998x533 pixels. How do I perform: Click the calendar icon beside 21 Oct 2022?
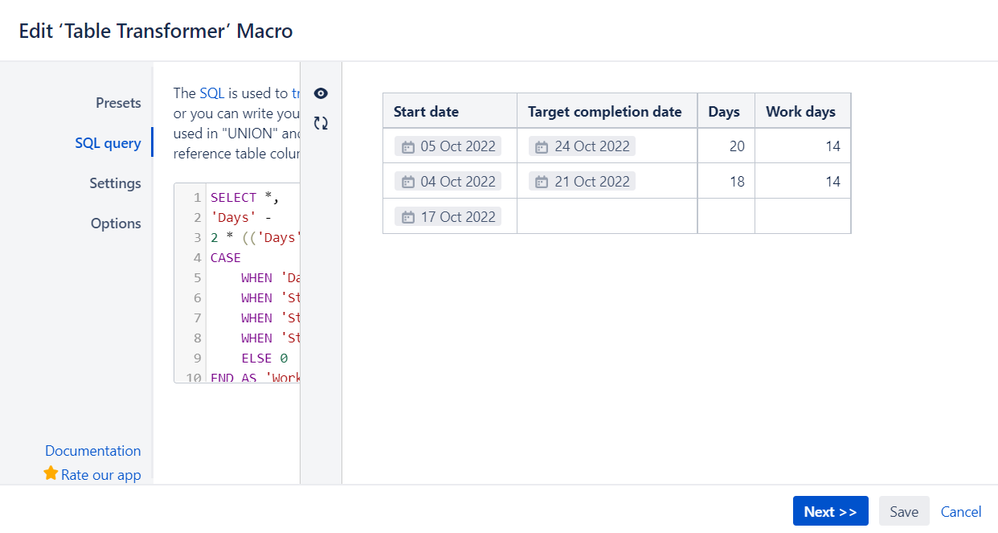coord(542,182)
